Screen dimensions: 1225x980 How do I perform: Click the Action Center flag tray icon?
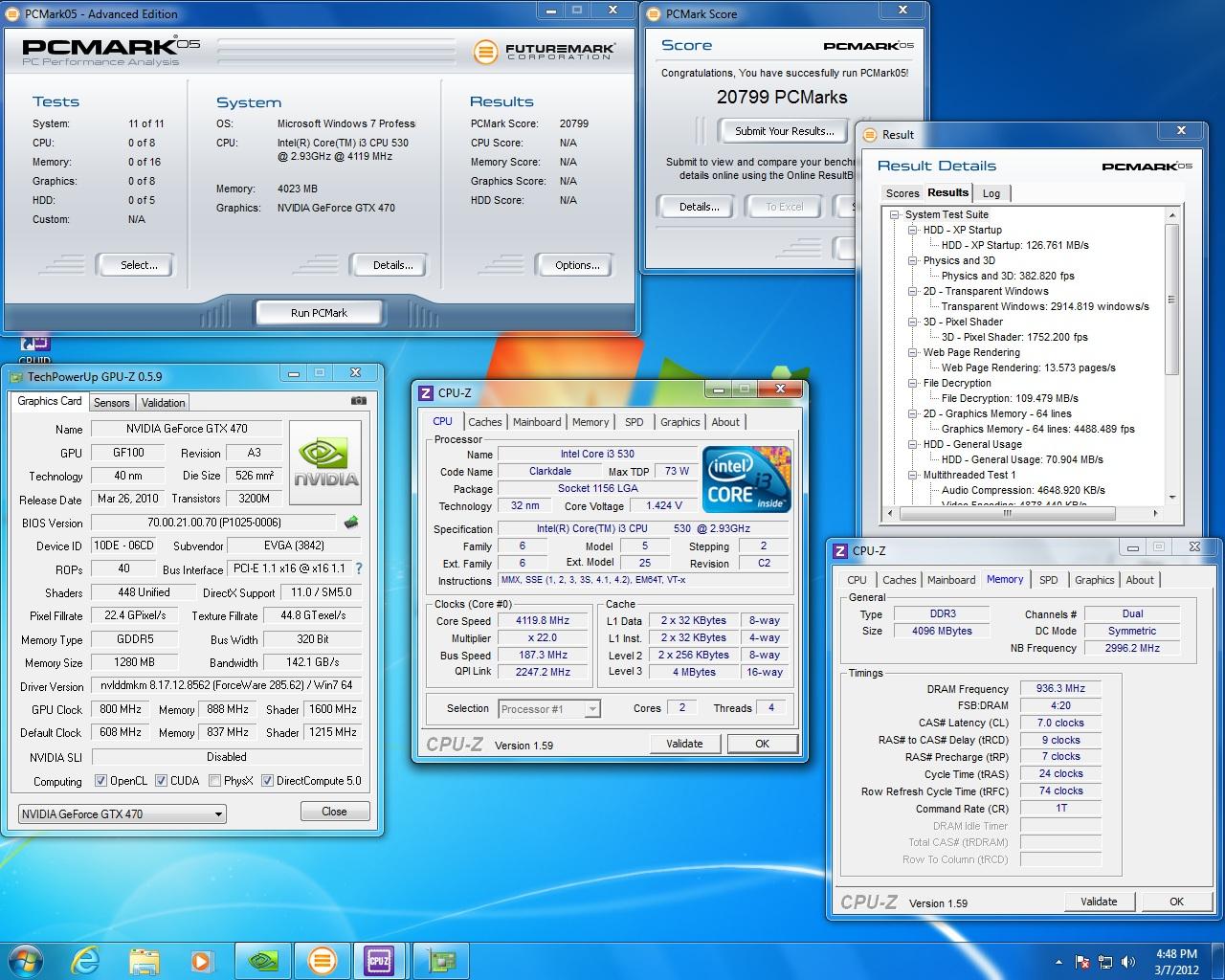(x=1082, y=962)
